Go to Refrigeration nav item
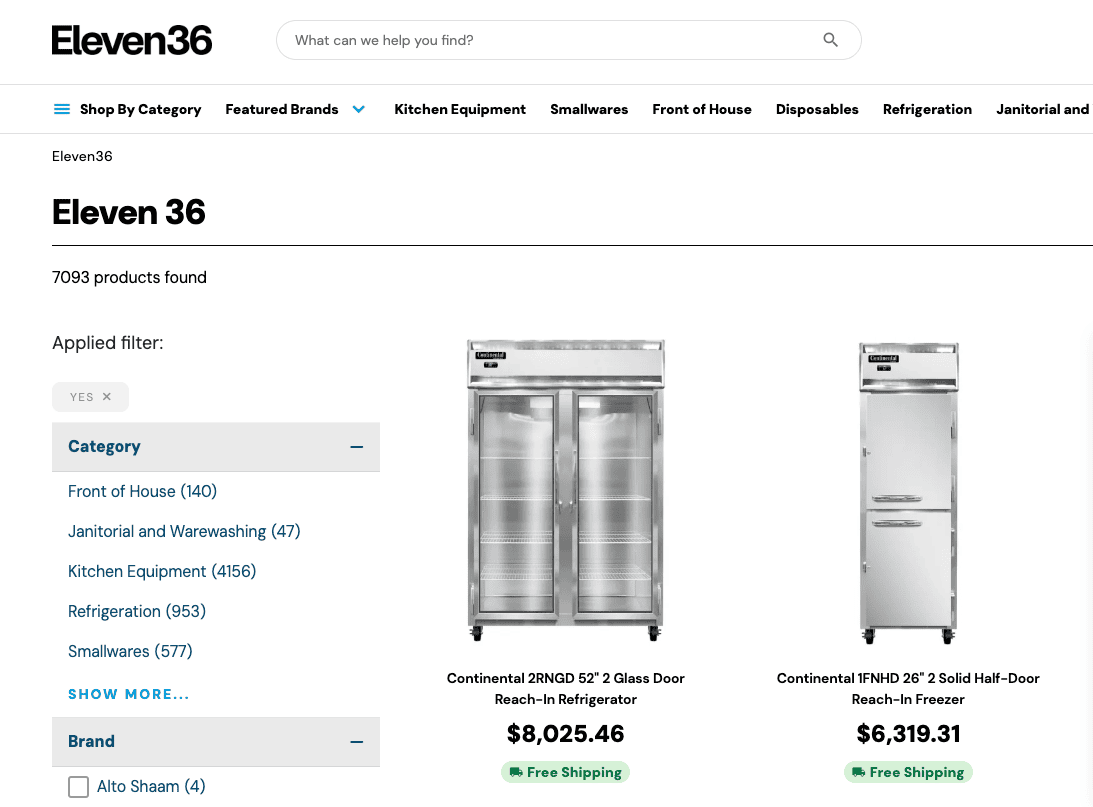Viewport: 1093px width, 807px height. [927, 109]
